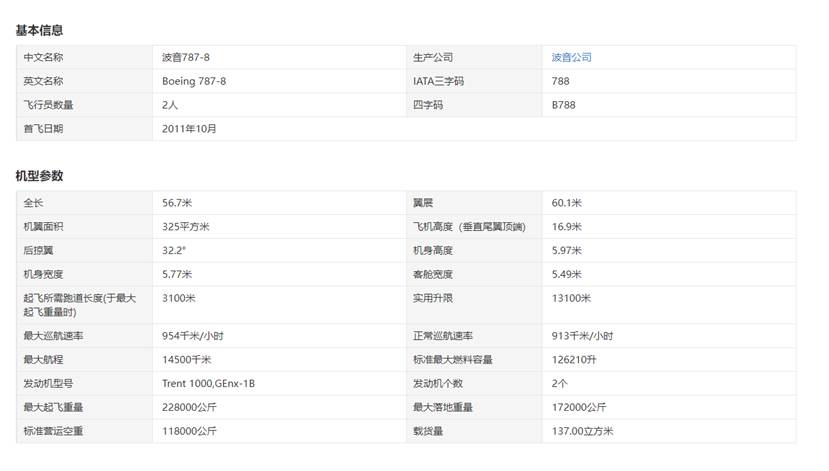
Task: Click the 发动机个数 label
Action: (438, 383)
